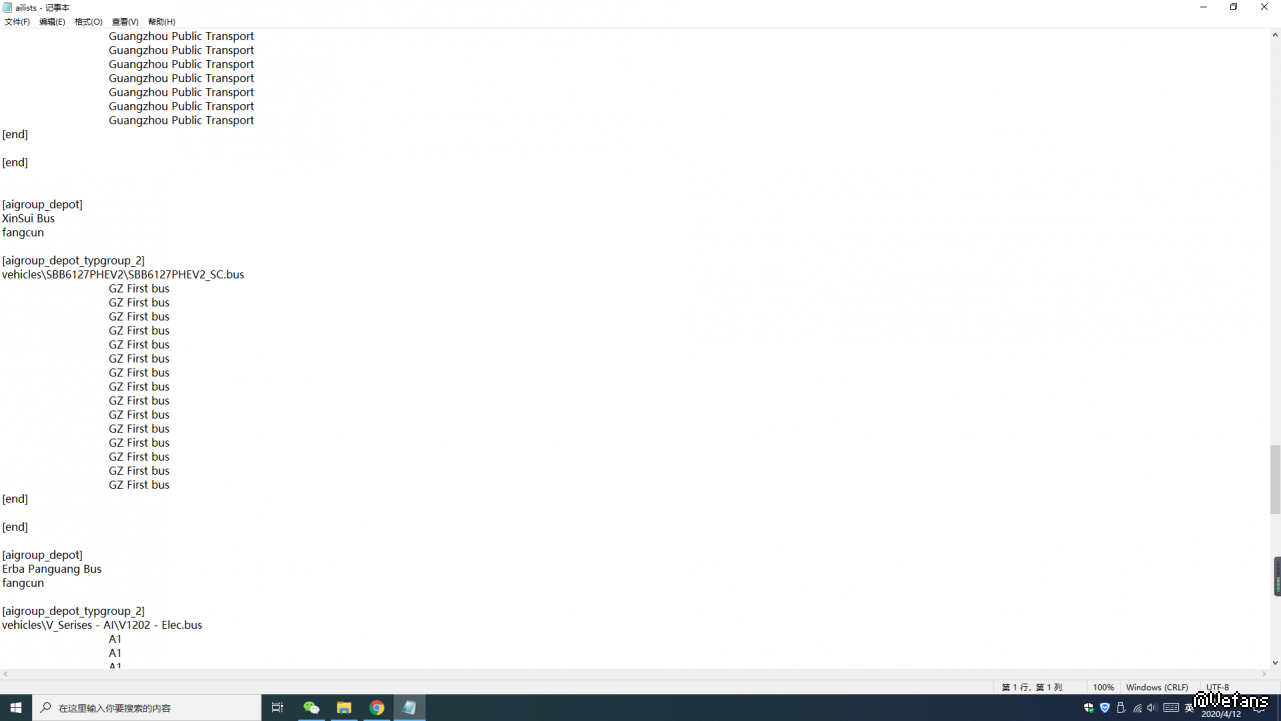Click the horizontal scrollbar left arrow

click(x=6, y=674)
